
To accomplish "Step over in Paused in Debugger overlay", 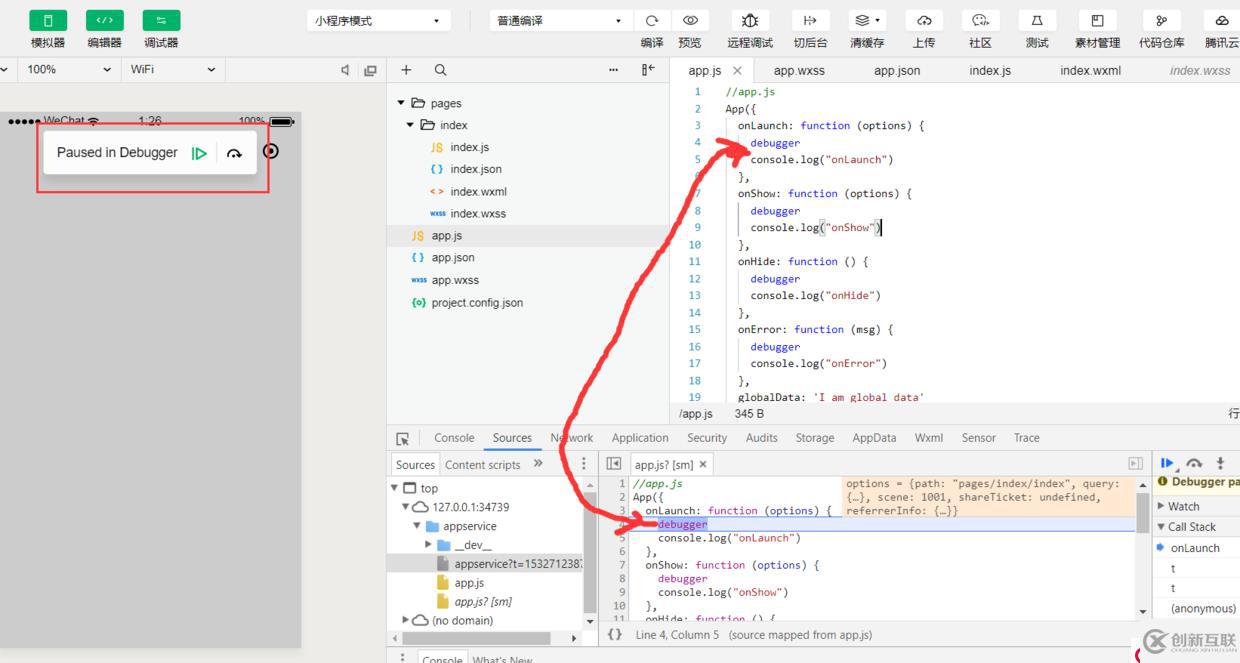I will coord(234,153).
